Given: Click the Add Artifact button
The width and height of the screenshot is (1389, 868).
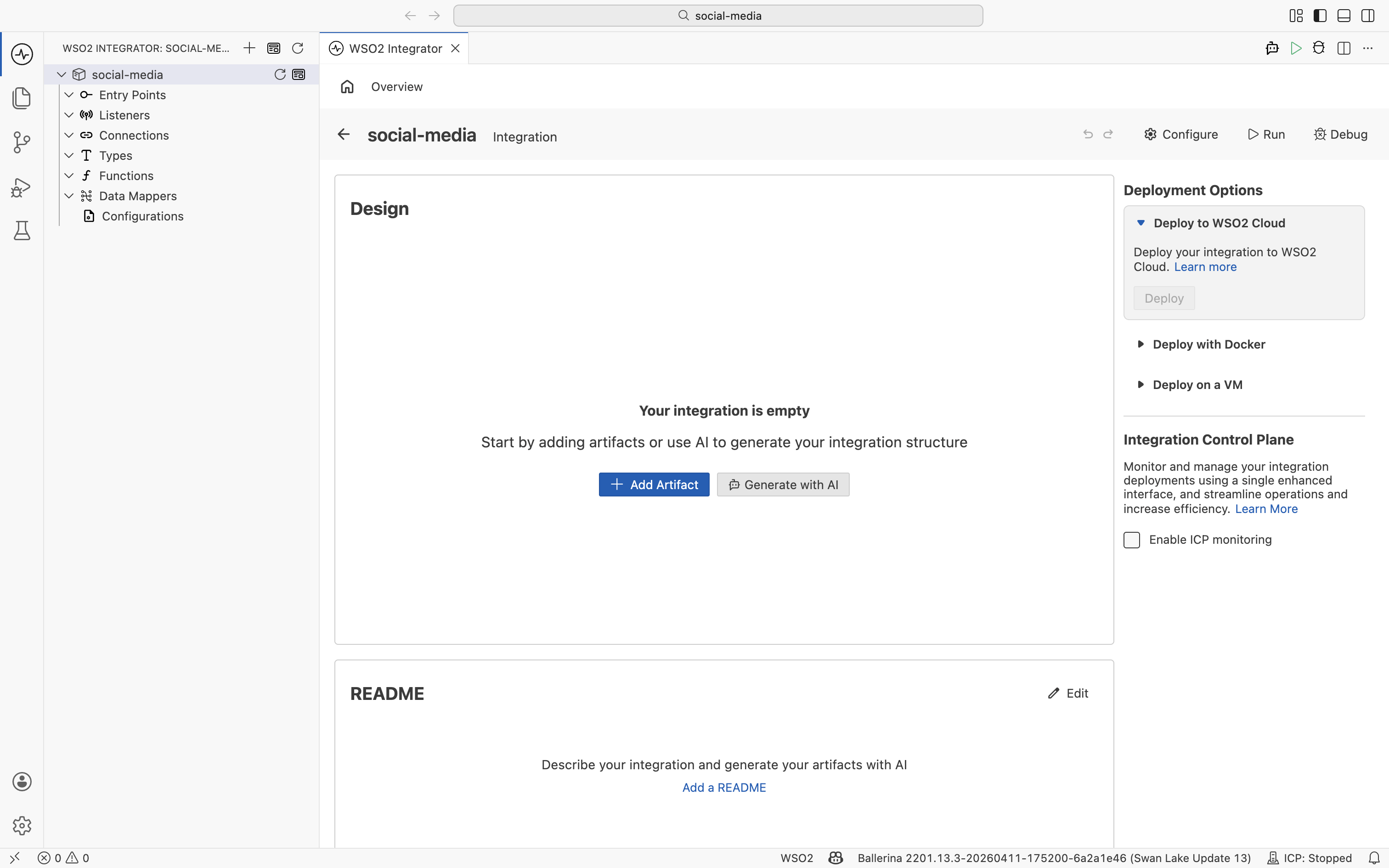Looking at the screenshot, I should [x=654, y=485].
